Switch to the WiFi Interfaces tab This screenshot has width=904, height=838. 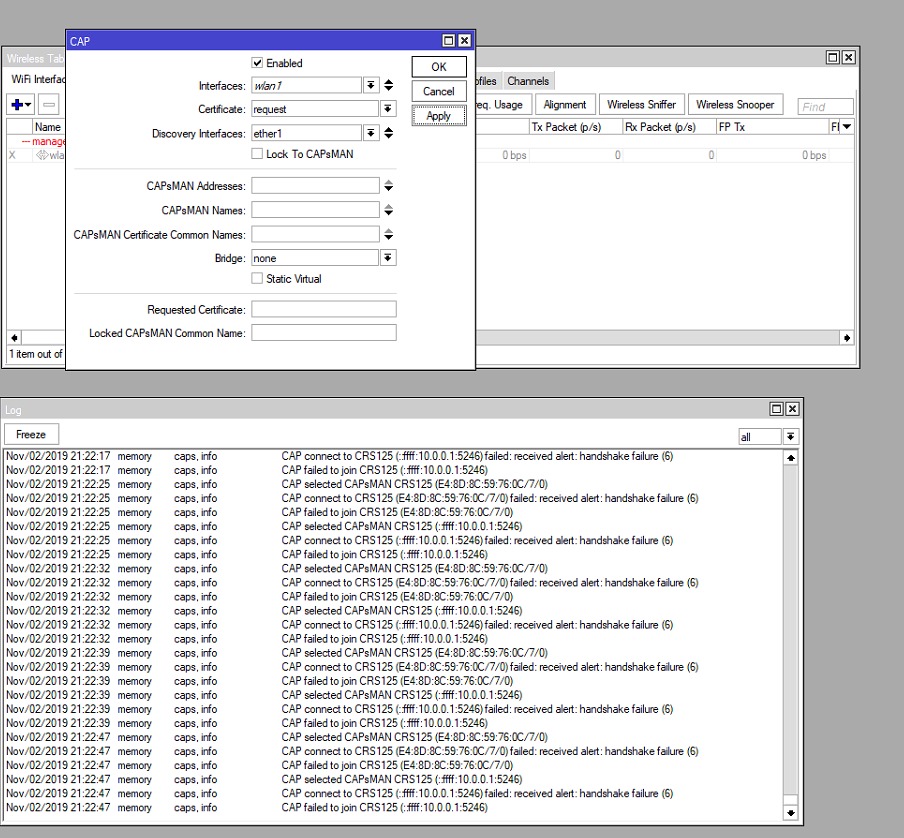(38, 79)
